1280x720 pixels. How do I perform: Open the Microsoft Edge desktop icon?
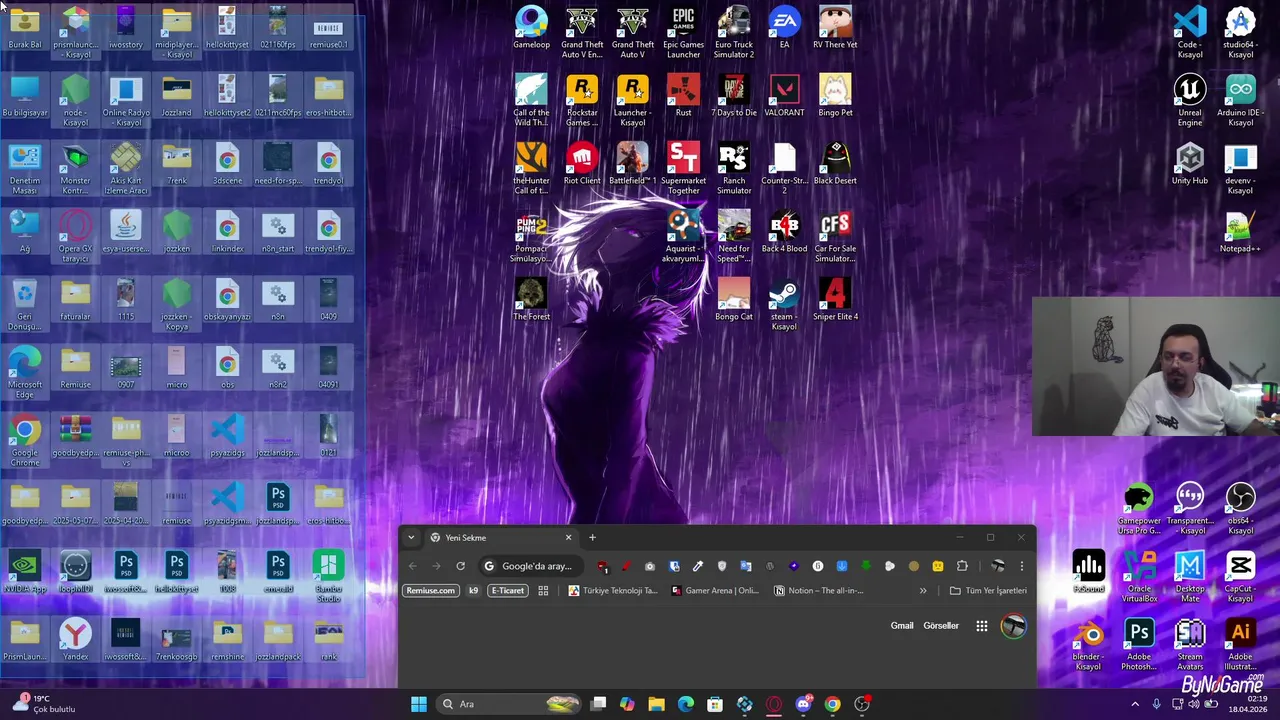(x=25, y=372)
